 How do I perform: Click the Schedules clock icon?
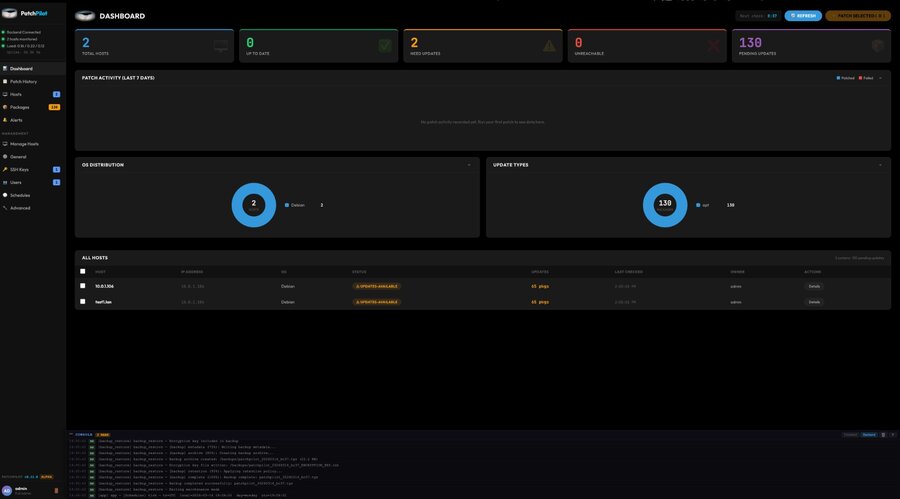[5, 195]
